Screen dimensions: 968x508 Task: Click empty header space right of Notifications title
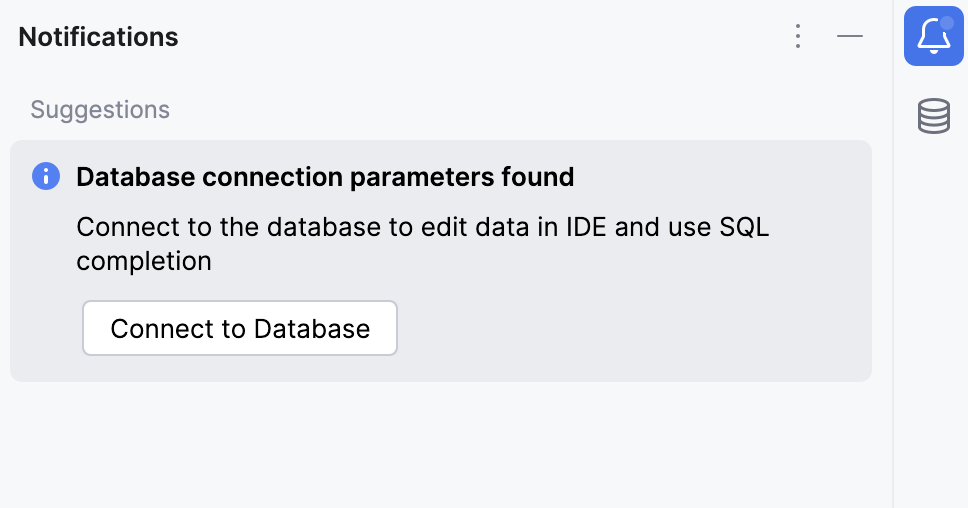point(480,37)
